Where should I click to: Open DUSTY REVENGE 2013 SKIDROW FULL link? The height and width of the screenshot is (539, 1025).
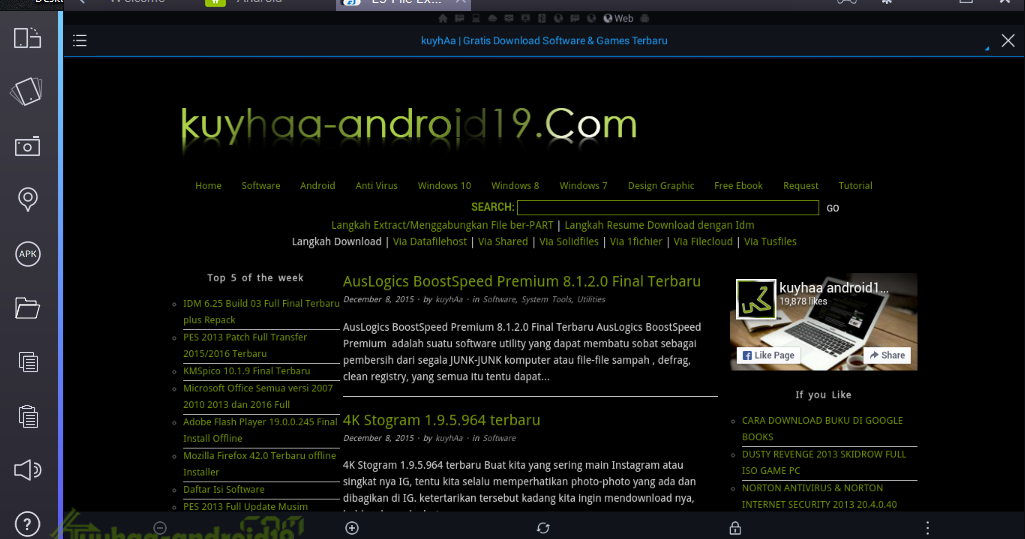pos(824,463)
